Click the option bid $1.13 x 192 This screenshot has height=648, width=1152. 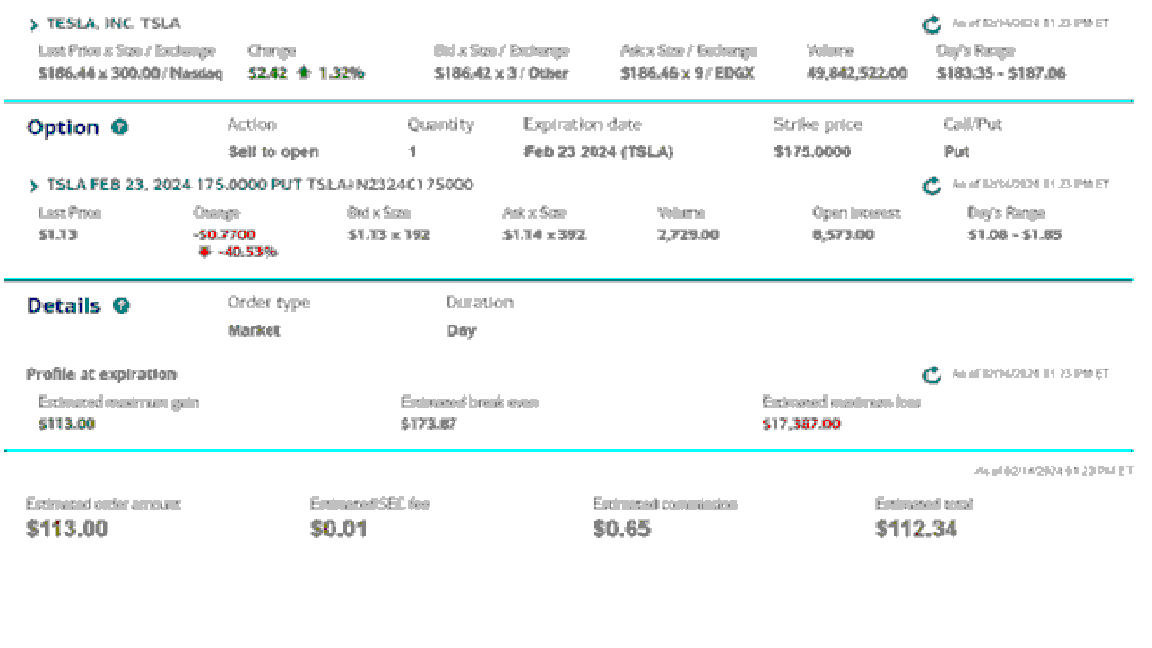click(x=389, y=235)
